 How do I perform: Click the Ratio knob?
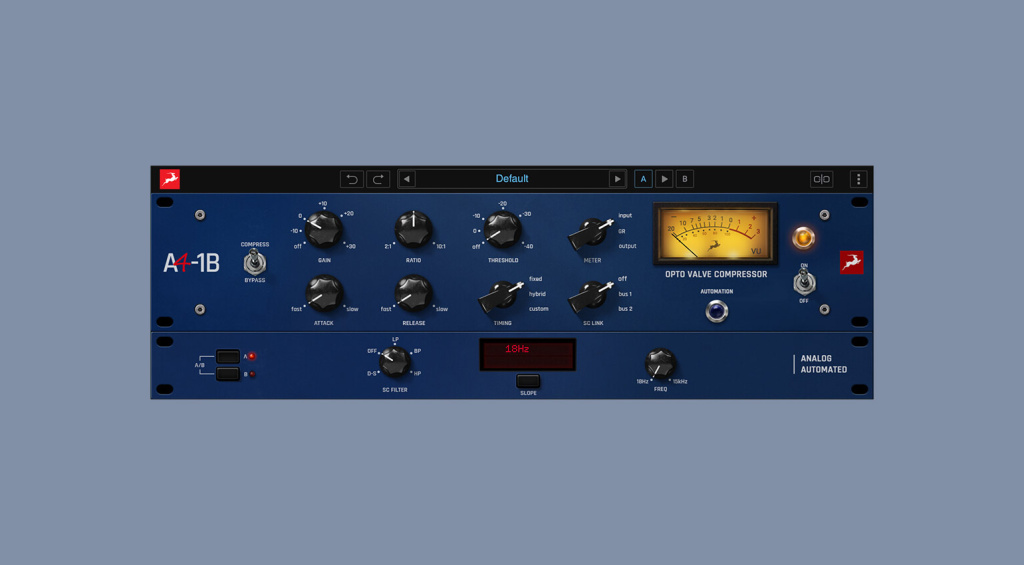pyautogui.click(x=413, y=229)
